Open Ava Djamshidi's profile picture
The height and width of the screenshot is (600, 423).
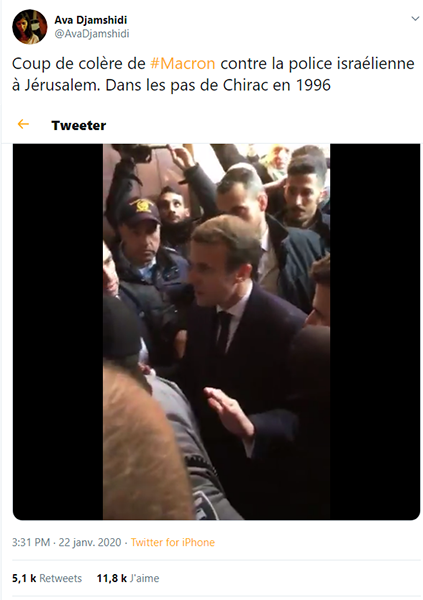click(x=29, y=27)
